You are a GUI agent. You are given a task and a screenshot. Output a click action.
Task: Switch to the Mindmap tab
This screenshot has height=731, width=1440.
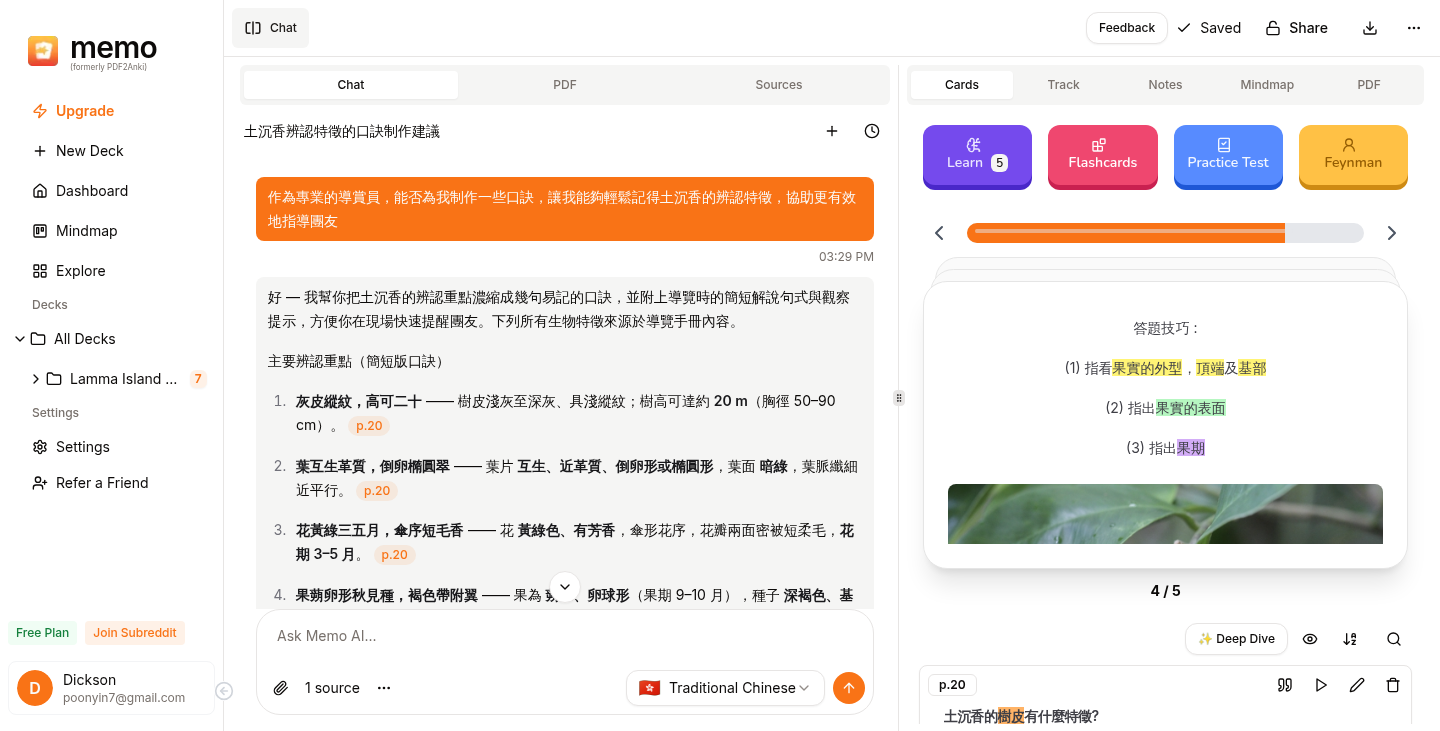pos(1267,85)
